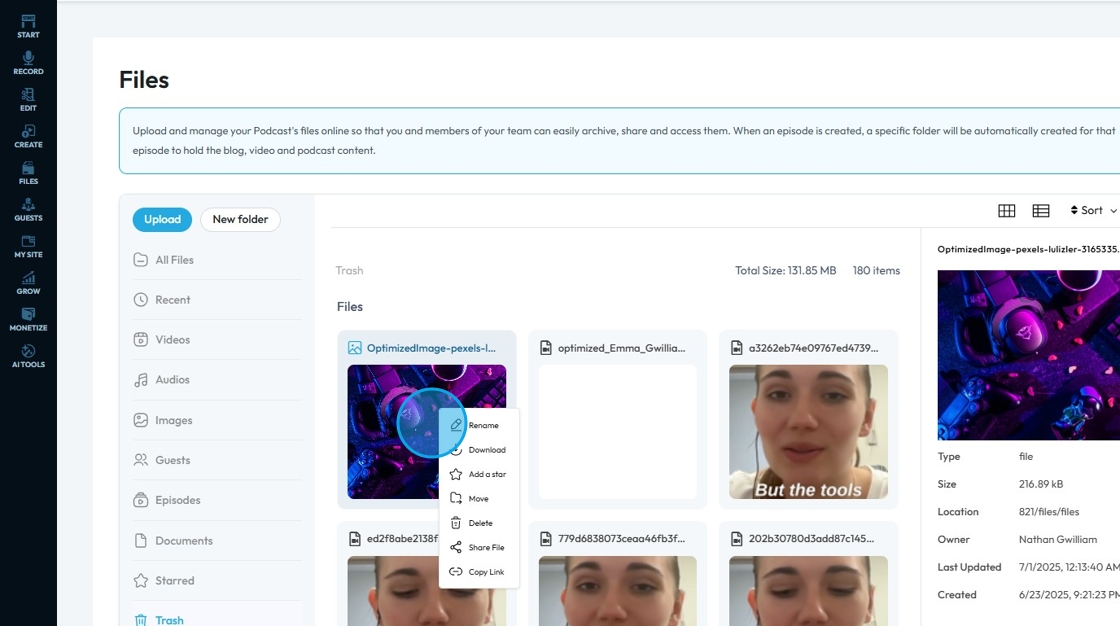Click the chain link Copy icon
Screen dimensions: 1120x626
click(456, 572)
